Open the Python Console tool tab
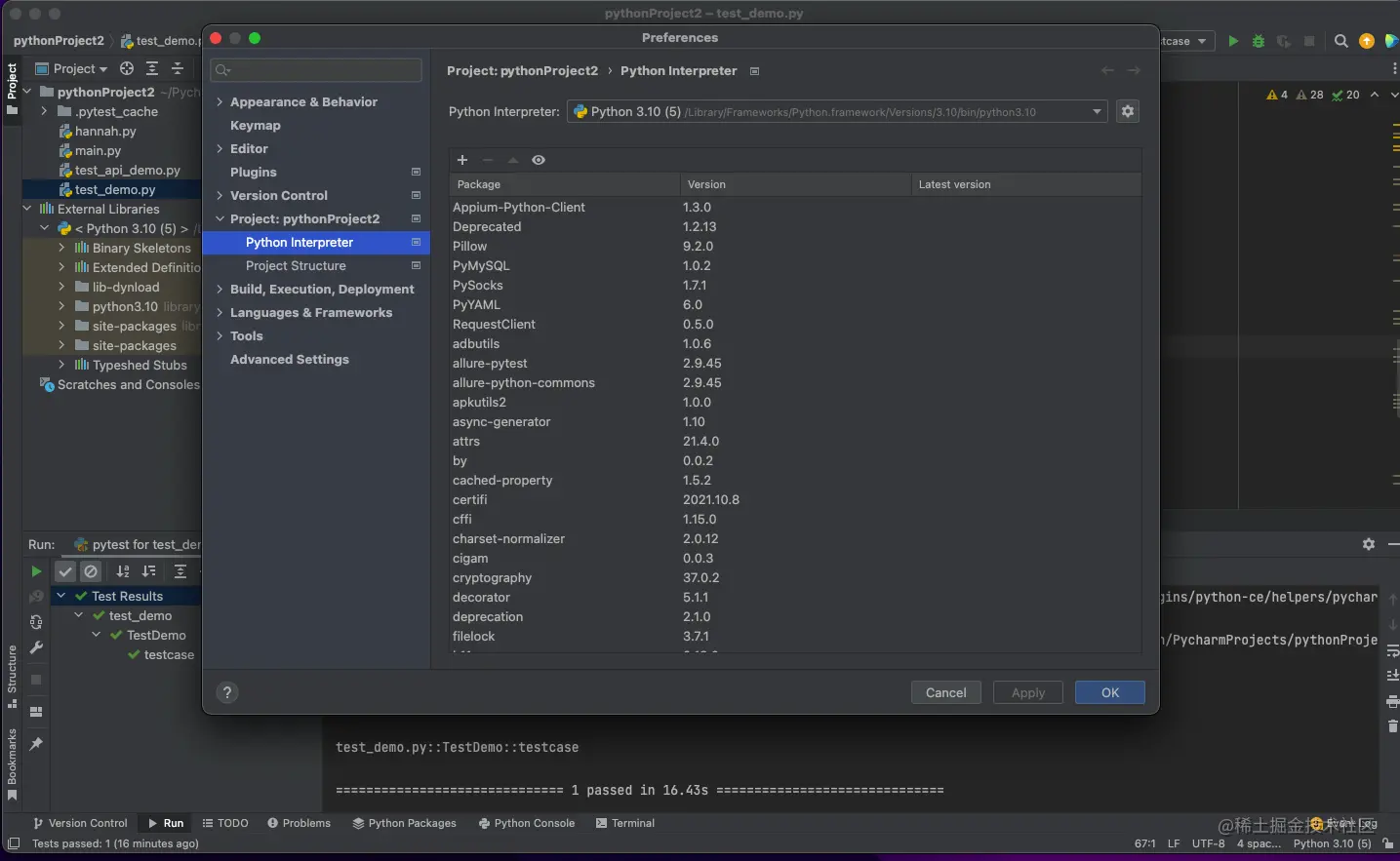This screenshot has height=861, width=1400. (x=526, y=823)
